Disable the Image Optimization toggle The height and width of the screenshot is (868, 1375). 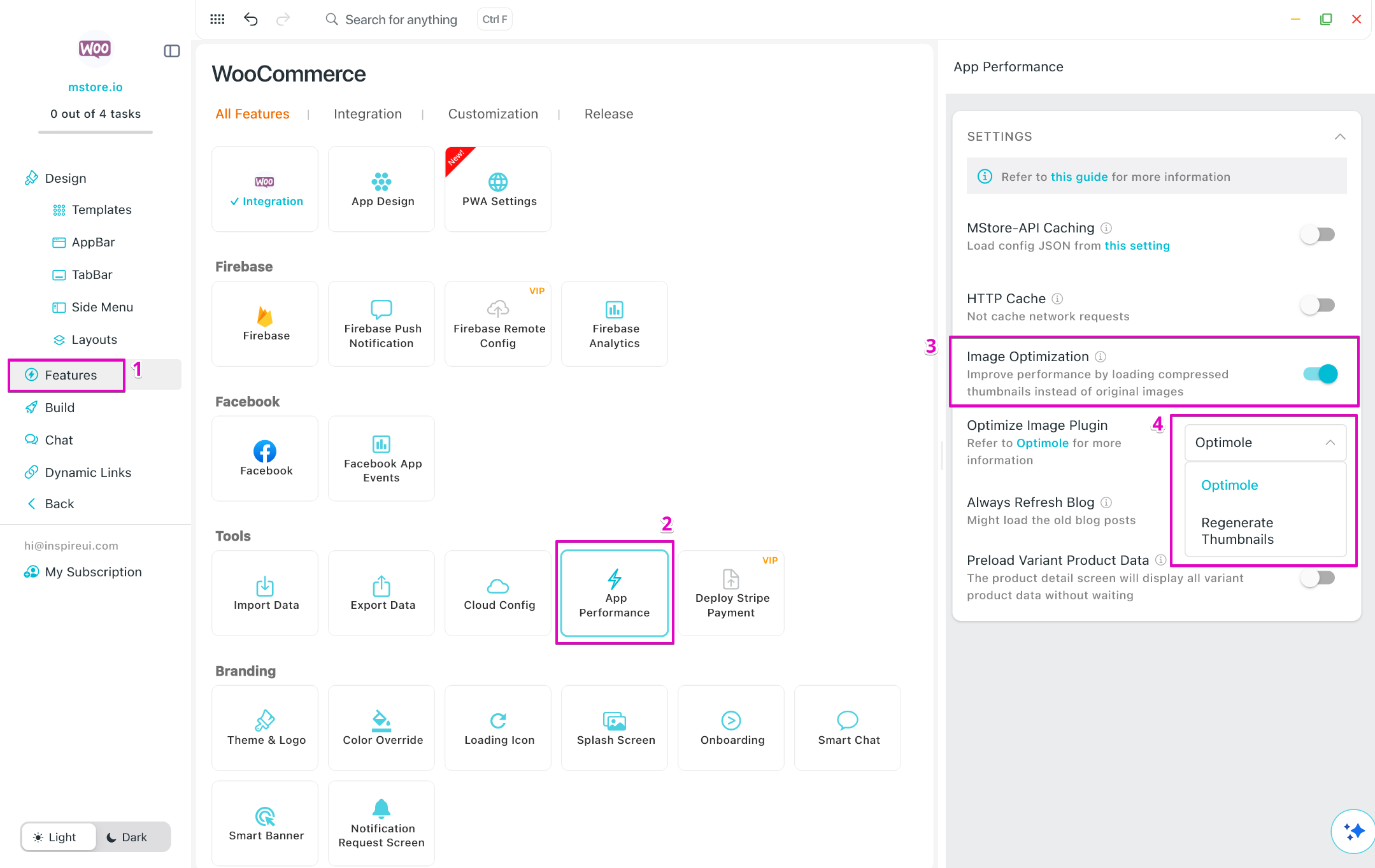click(1320, 374)
